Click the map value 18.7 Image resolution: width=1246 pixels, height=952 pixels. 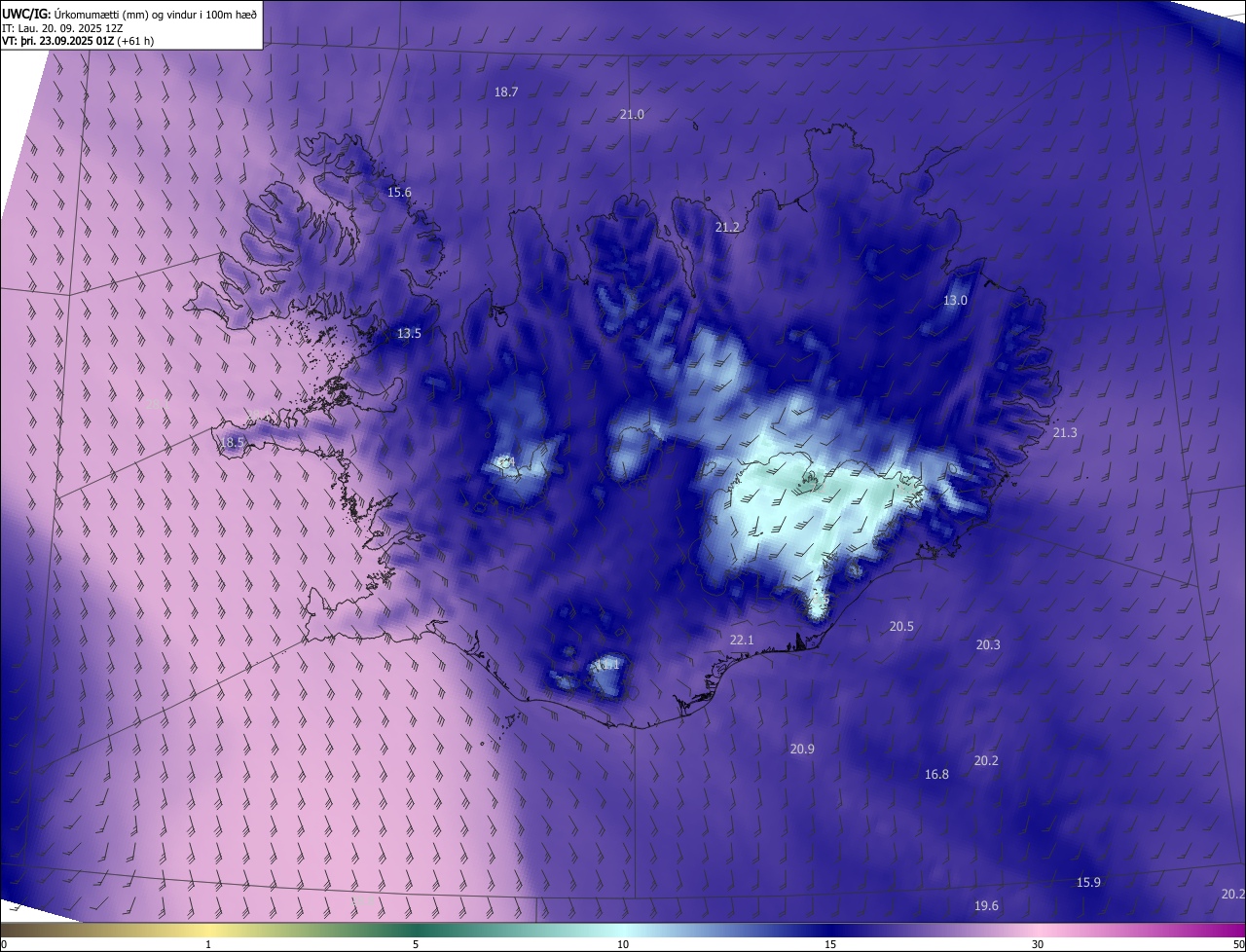[x=506, y=92]
